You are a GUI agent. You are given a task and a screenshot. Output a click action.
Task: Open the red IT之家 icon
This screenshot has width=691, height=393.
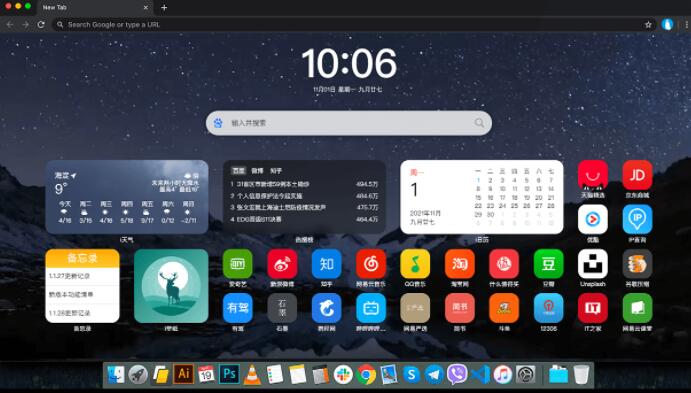(x=593, y=308)
